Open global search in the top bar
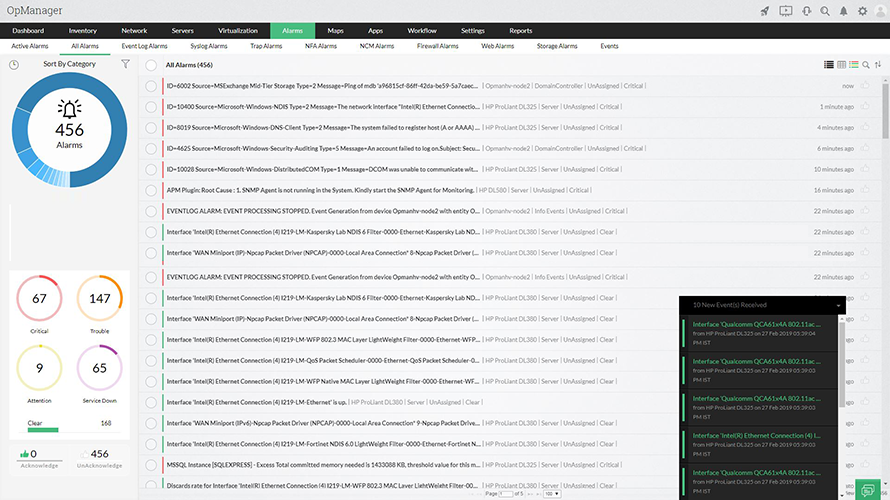The height and width of the screenshot is (500, 890). click(825, 11)
